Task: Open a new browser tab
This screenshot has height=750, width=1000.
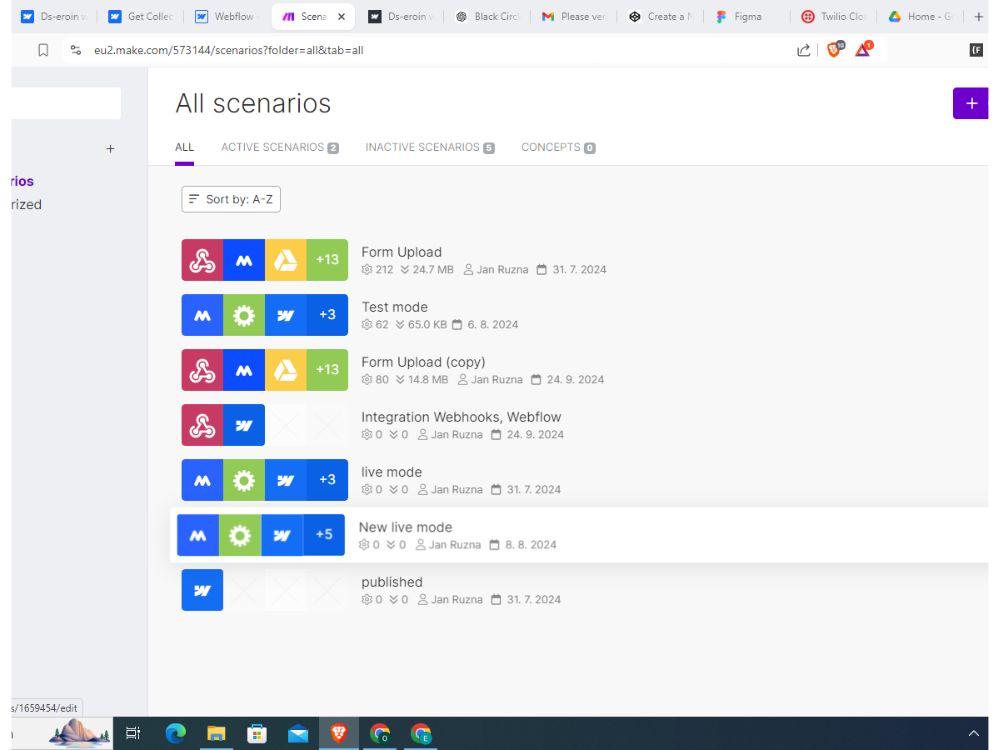Action: (978, 17)
